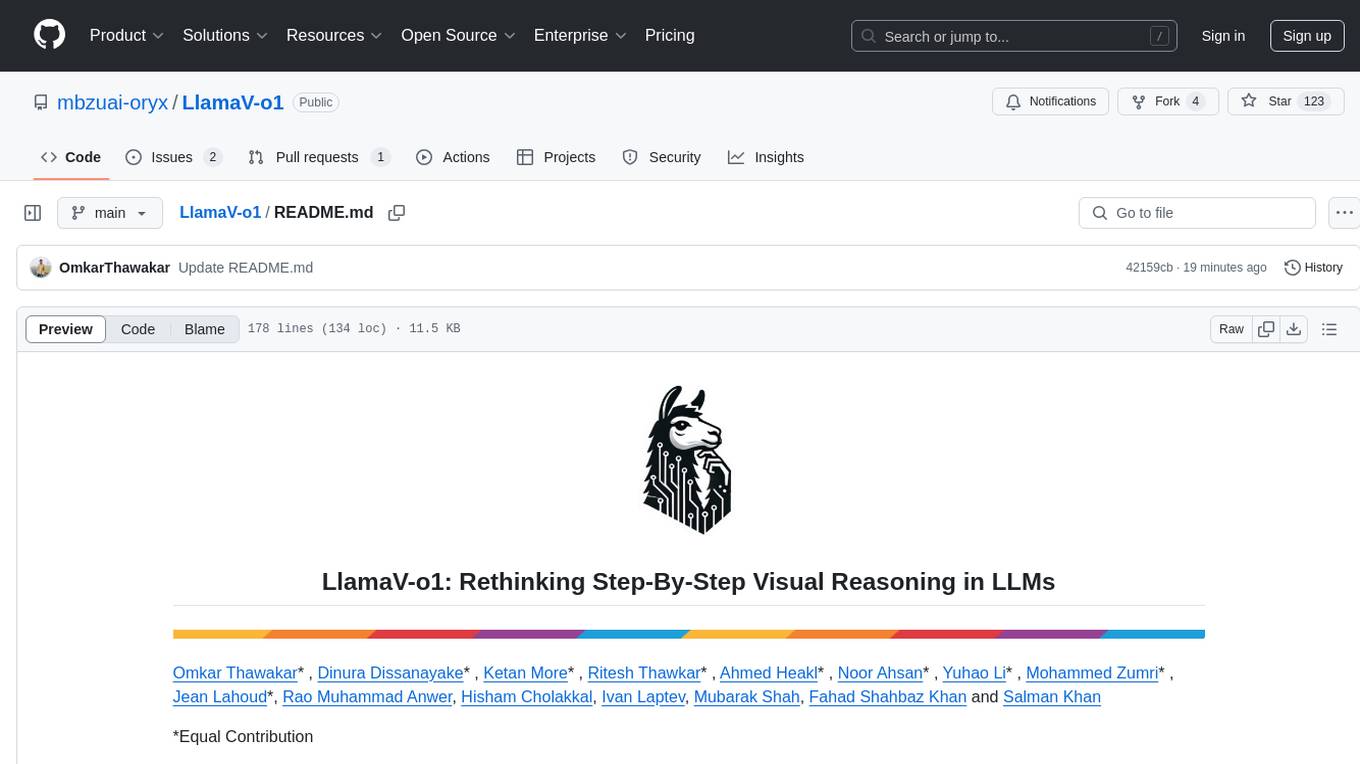
Task: Open Mohammed Zumri author link
Action: (1092, 673)
